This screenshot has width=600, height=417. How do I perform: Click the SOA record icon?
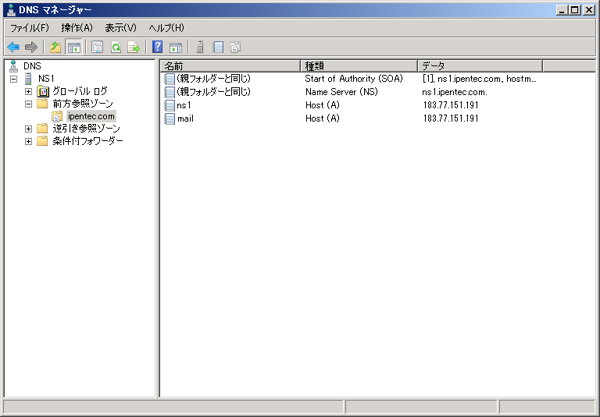tap(169, 79)
